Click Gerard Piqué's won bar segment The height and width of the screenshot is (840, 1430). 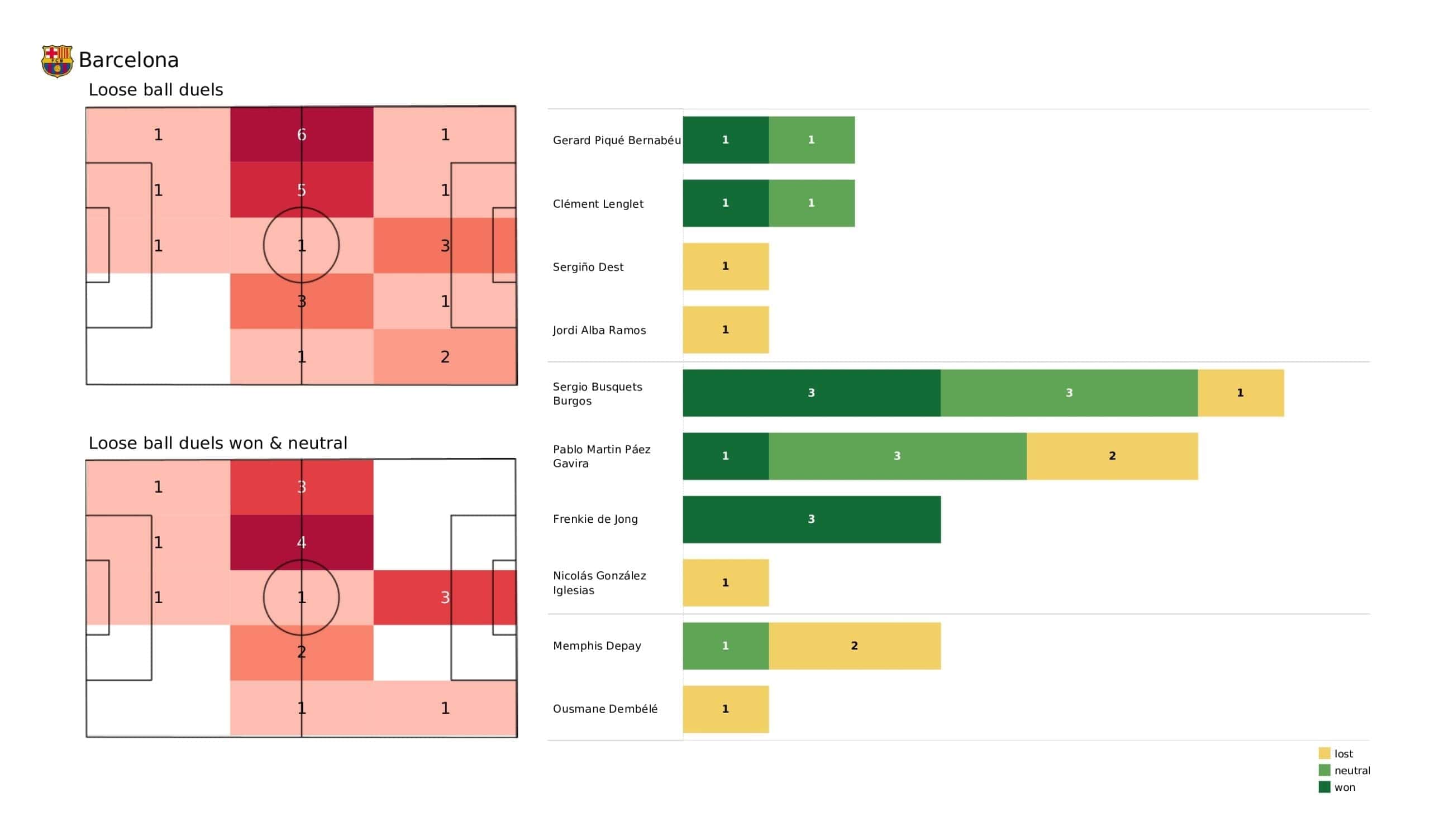click(725, 140)
